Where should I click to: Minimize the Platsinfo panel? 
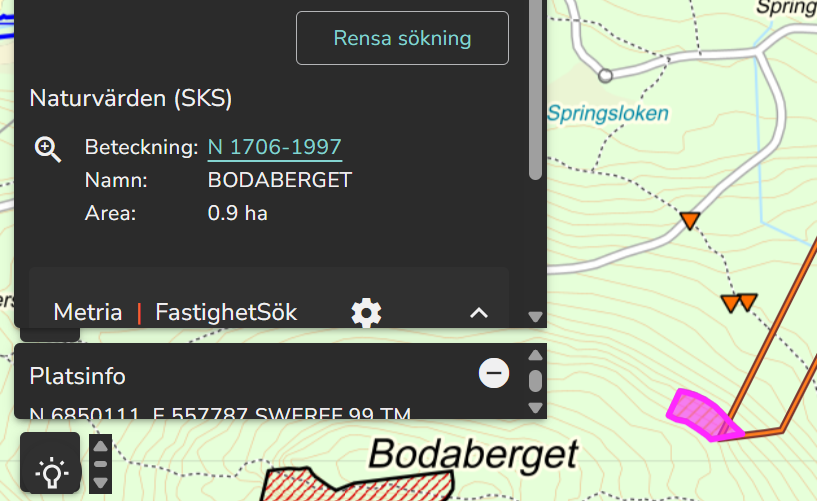tap(493, 373)
